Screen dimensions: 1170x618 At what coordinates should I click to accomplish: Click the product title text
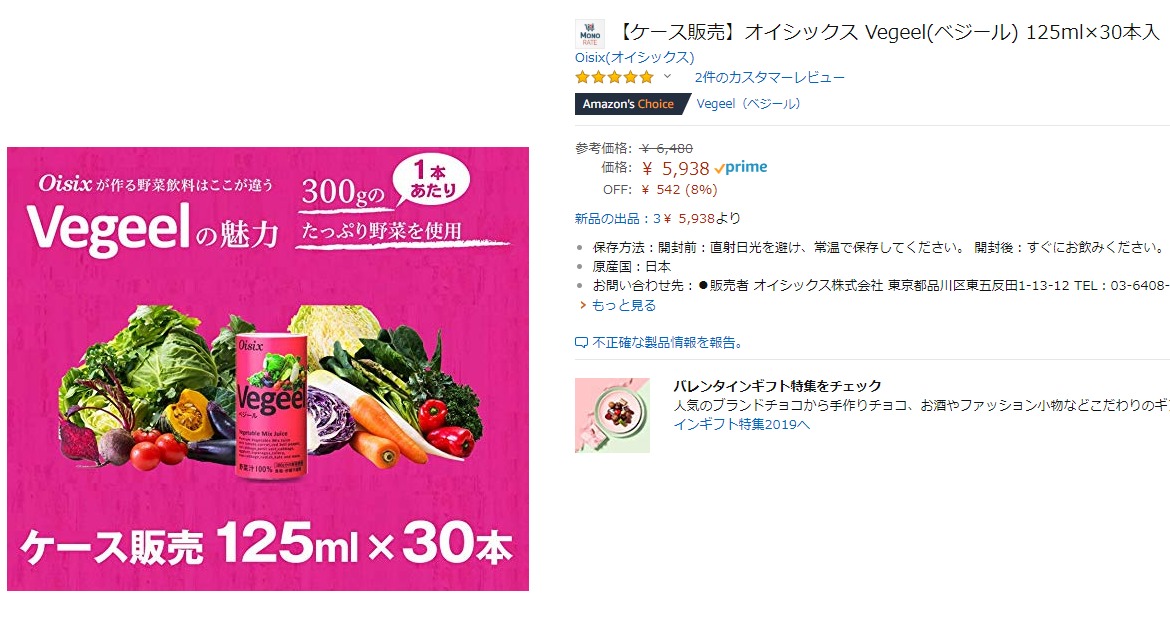coord(889,32)
